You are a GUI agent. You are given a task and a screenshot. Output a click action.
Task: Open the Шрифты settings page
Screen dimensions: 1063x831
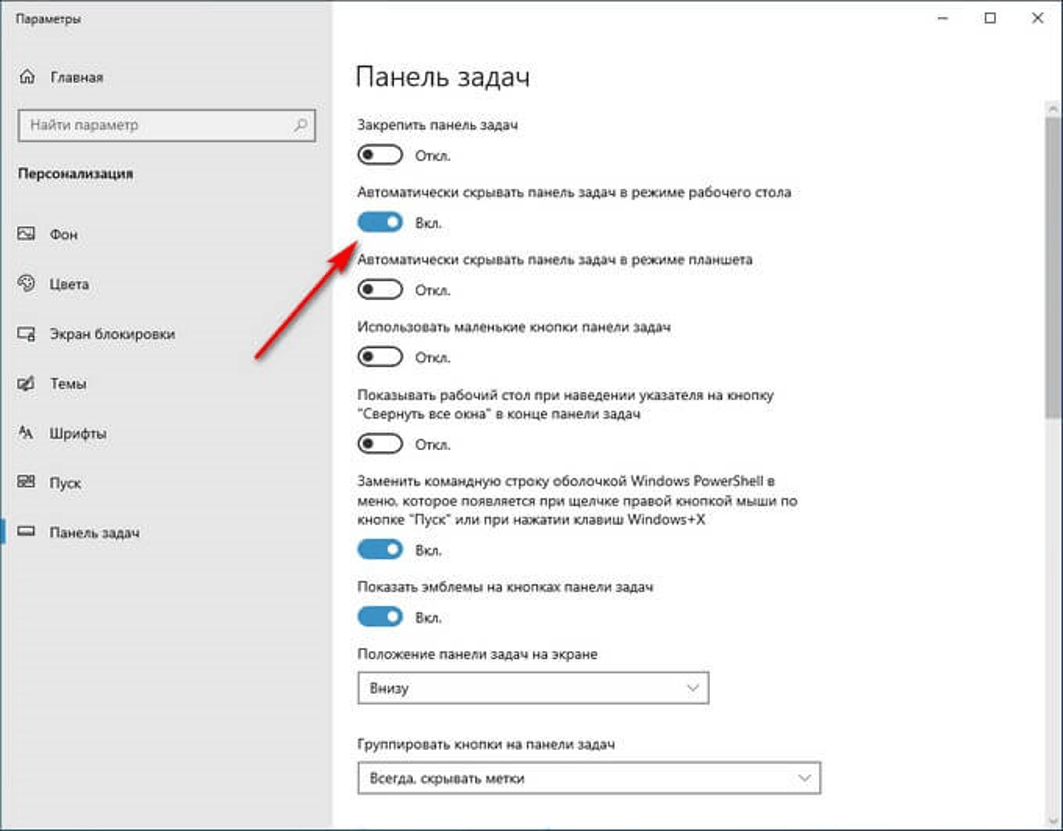pos(78,433)
